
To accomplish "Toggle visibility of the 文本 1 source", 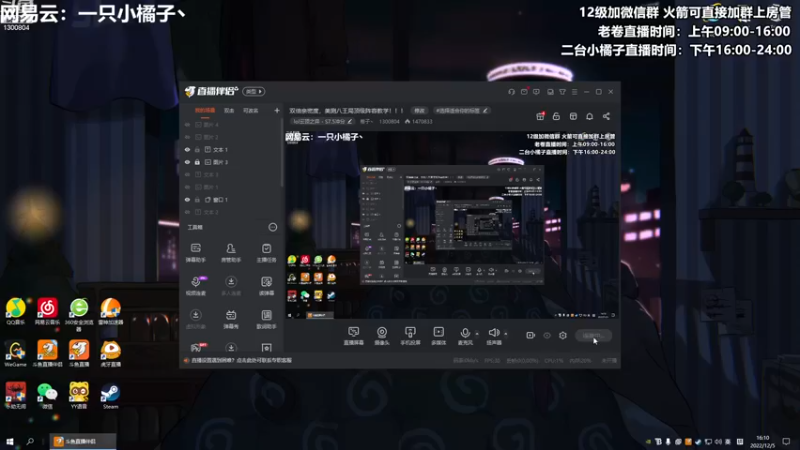I will coord(187,149).
